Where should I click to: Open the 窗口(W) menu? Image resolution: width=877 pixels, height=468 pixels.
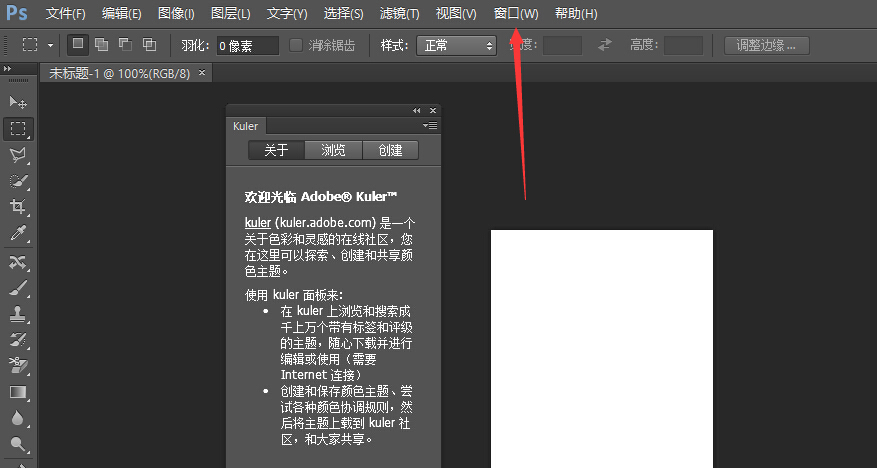(x=516, y=14)
